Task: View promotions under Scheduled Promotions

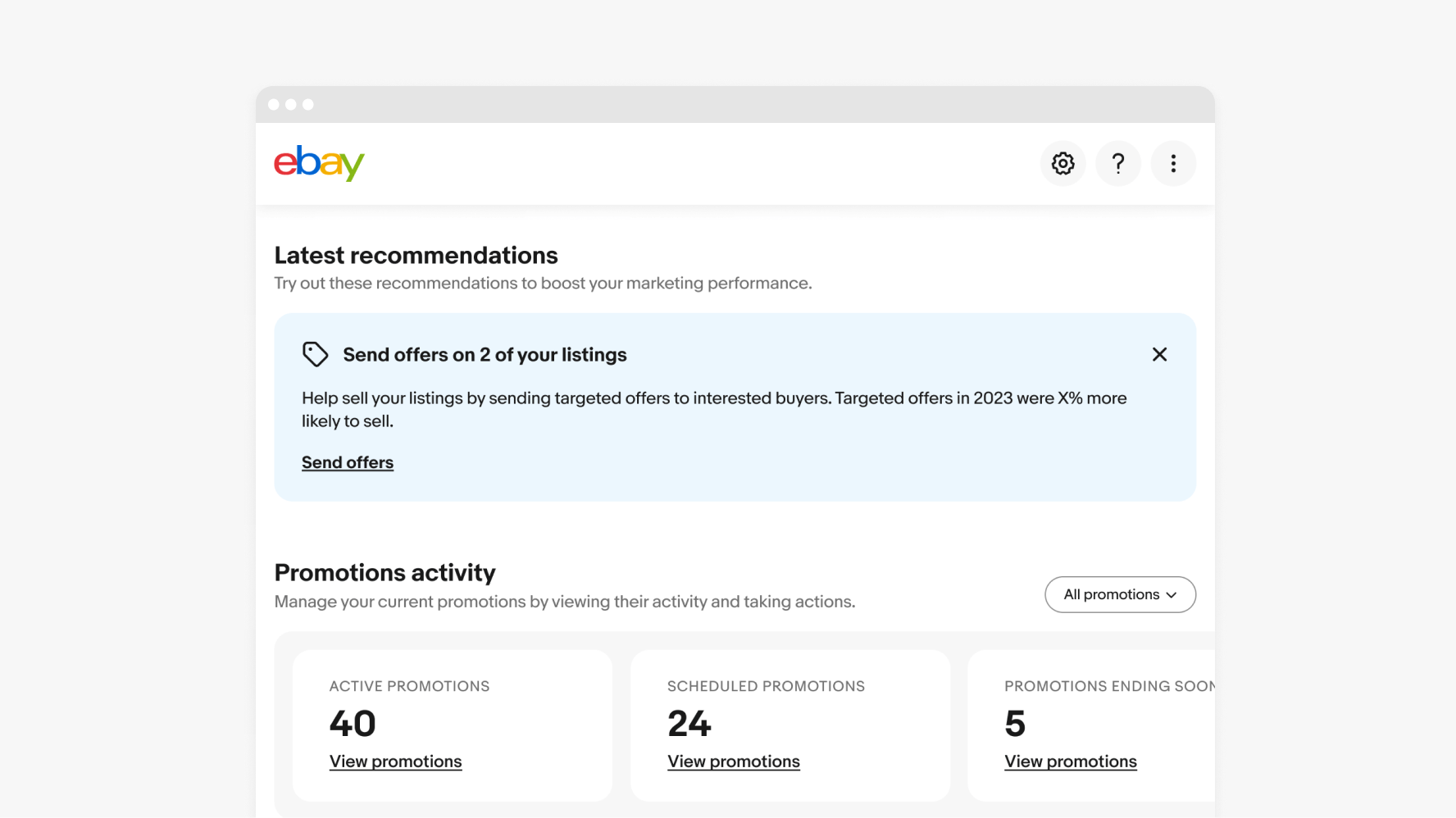Action: point(733,761)
